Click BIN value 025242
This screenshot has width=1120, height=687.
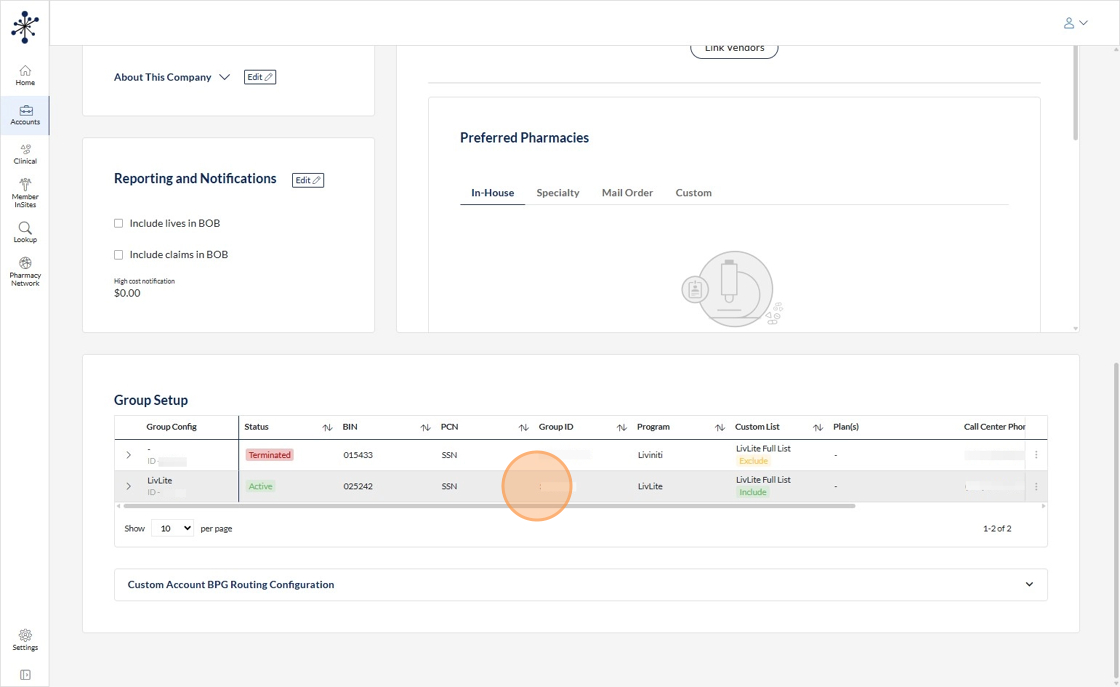pos(358,486)
